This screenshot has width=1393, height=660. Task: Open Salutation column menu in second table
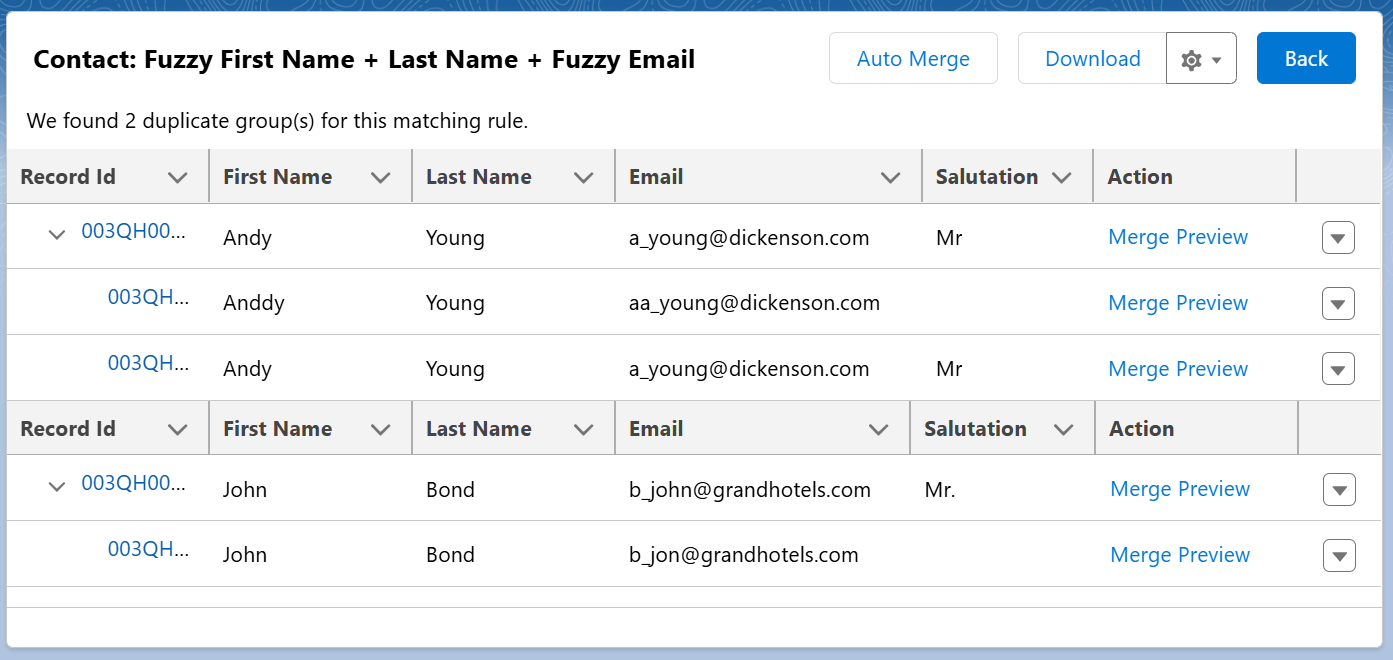[1063, 429]
